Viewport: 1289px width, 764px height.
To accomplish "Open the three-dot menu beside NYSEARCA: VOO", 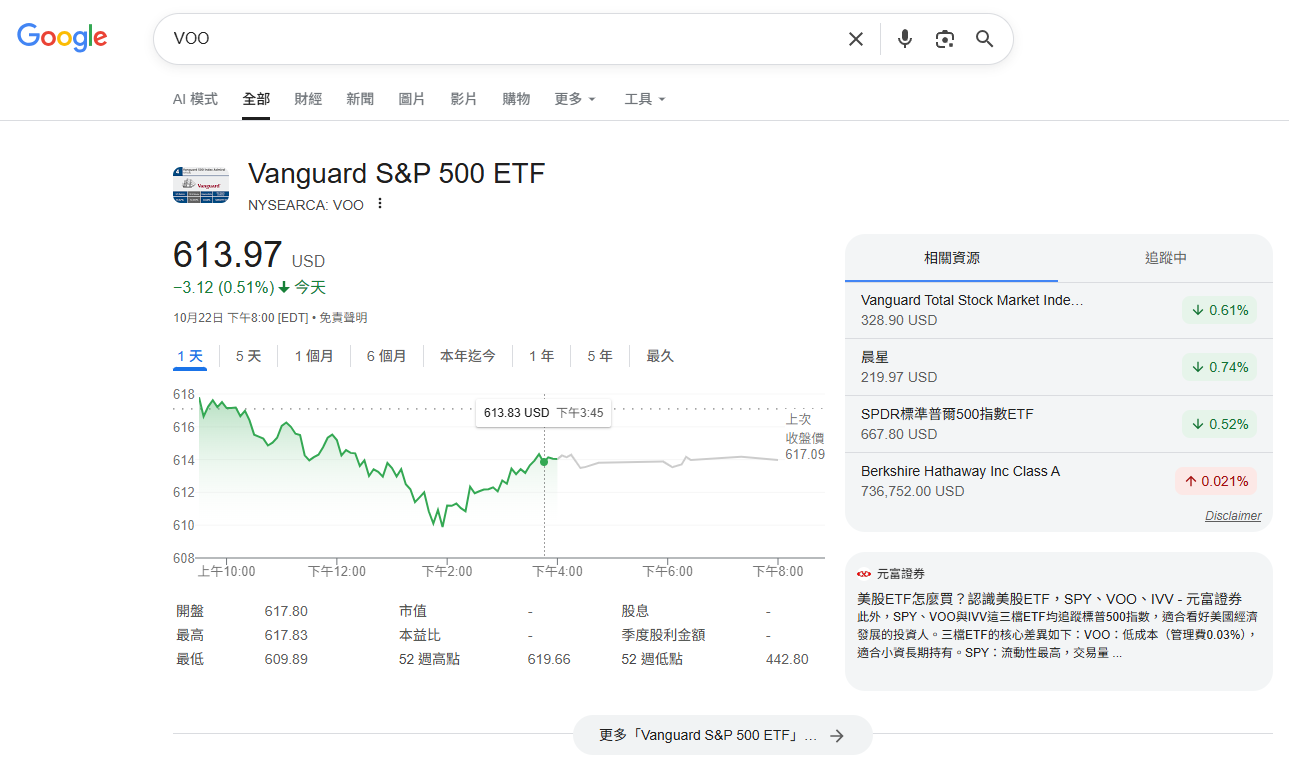I will click(380, 204).
